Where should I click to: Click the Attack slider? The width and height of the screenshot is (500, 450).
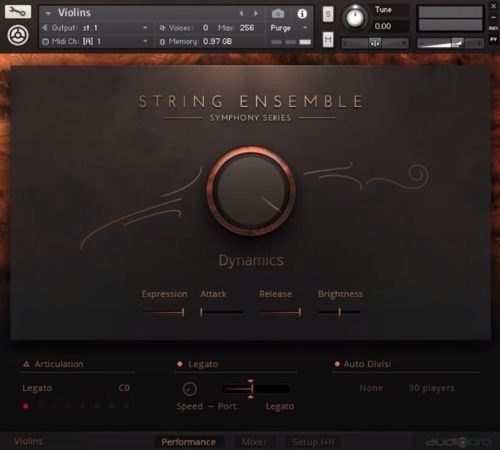[221, 312]
